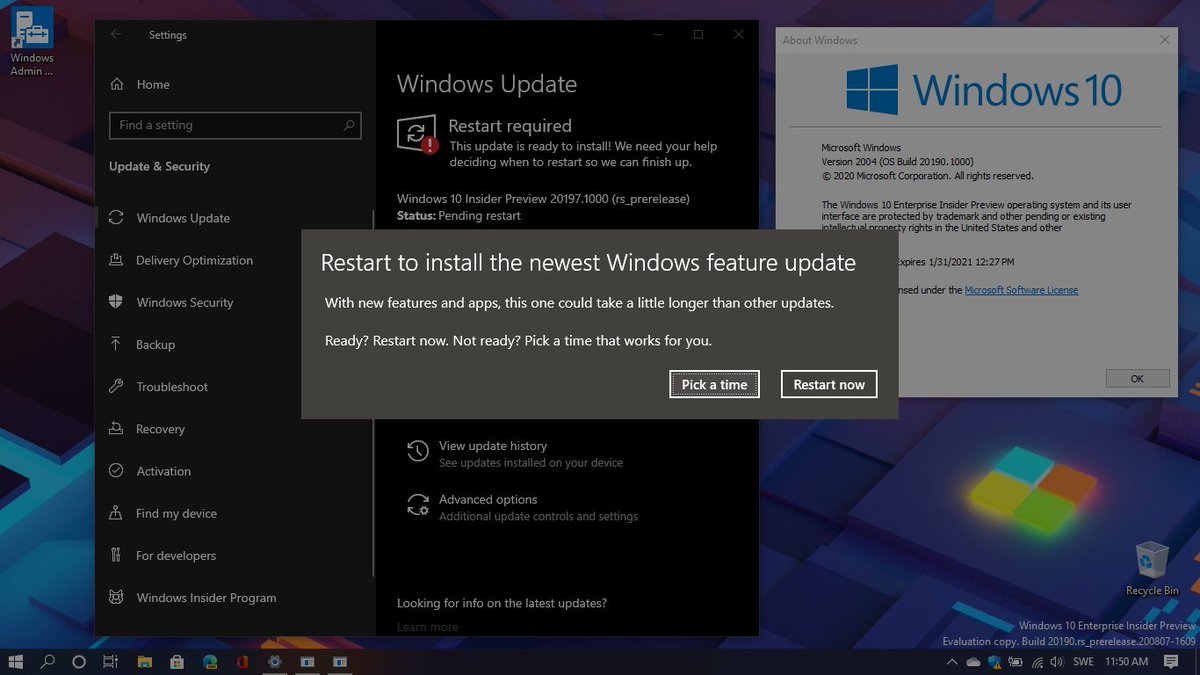
Task: Open the Windows Security page
Action: tap(235, 302)
